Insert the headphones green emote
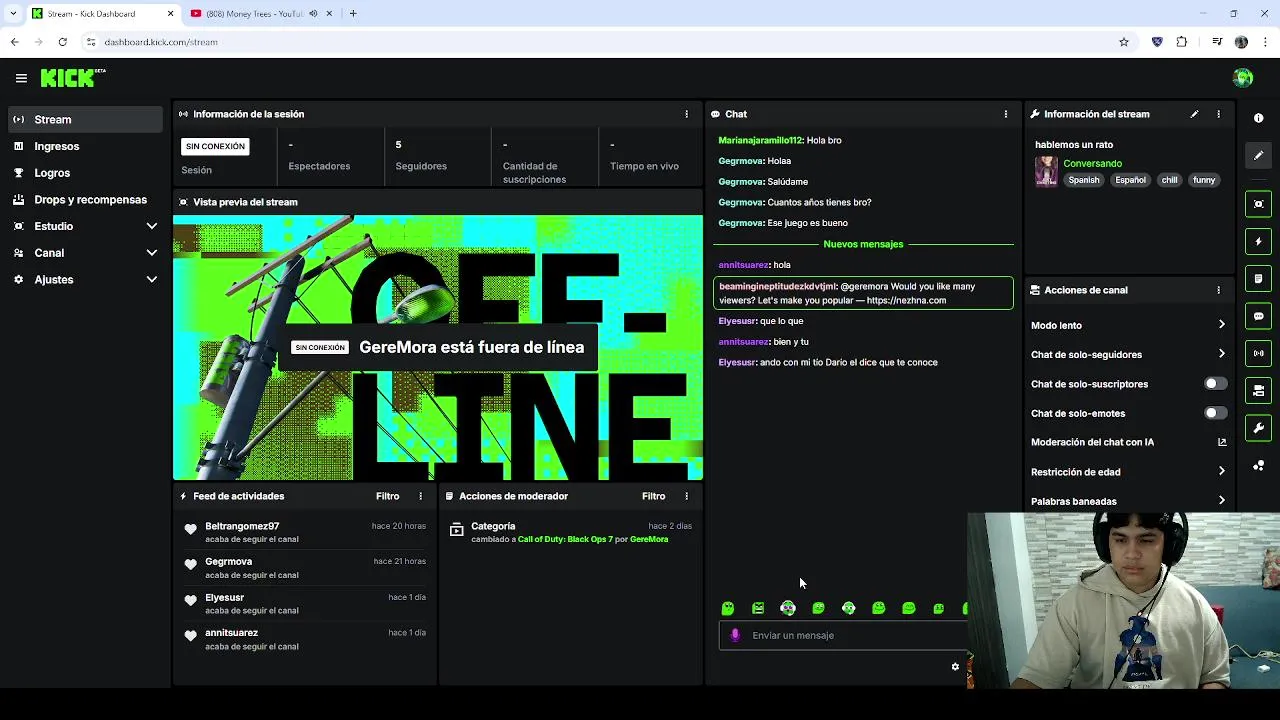This screenshot has width=1280, height=720. pyautogui.click(x=788, y=608)
